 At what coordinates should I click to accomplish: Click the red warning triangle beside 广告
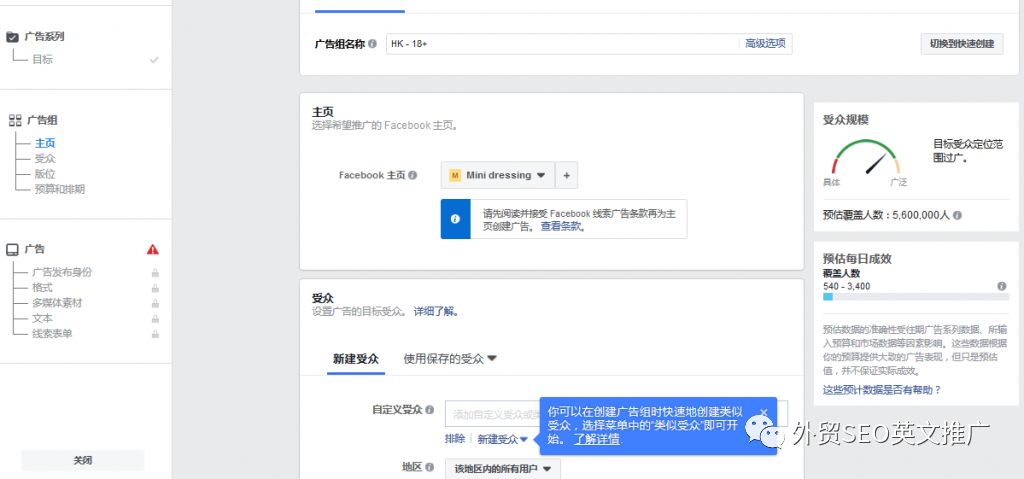click(x=153, y=249)
